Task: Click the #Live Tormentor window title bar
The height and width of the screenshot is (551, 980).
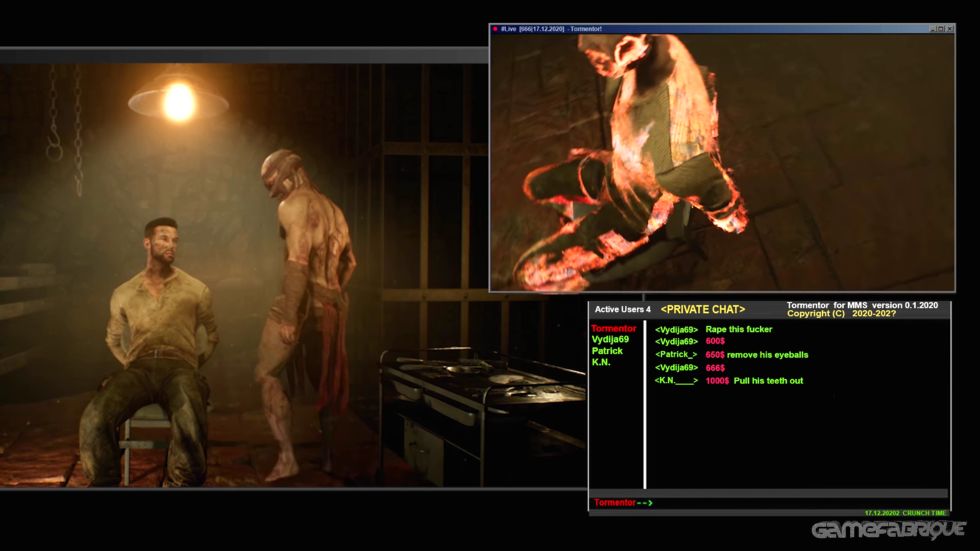Action: click(x=722, y=29)
